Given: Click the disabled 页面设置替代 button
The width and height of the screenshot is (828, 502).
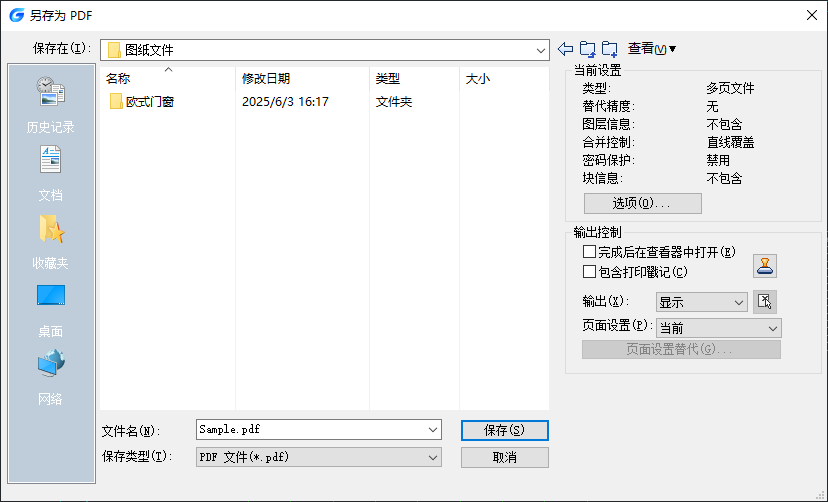Looking at the screenshot, I should click(x=681, y=349).
